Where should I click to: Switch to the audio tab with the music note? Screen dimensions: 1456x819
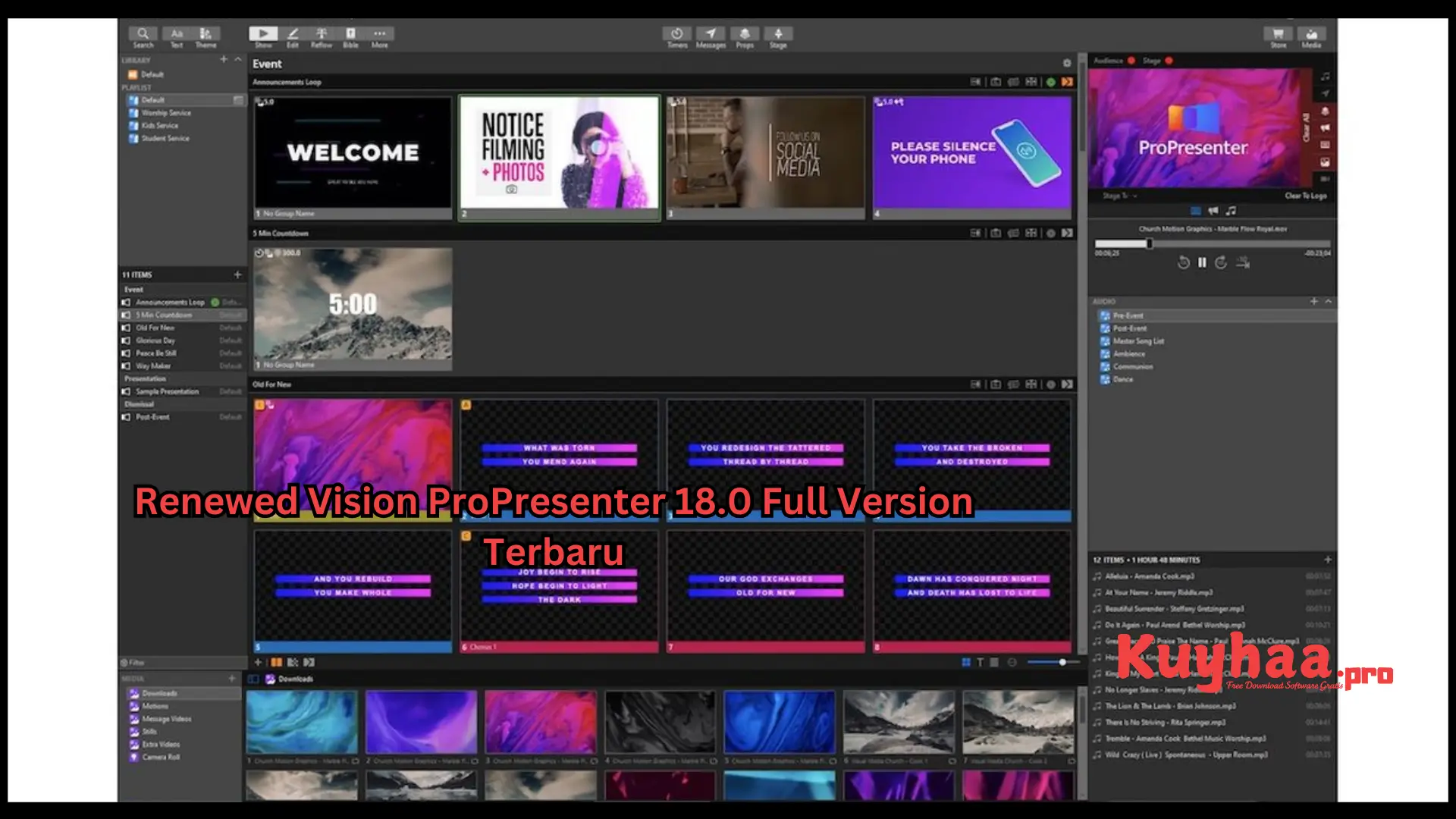1231,211
